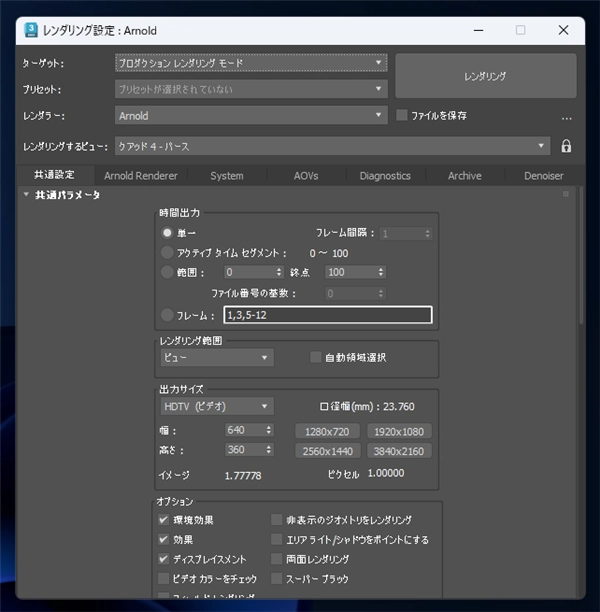
Task: Set output size to 3840x2160 preset
Action: tap(399, 451)
